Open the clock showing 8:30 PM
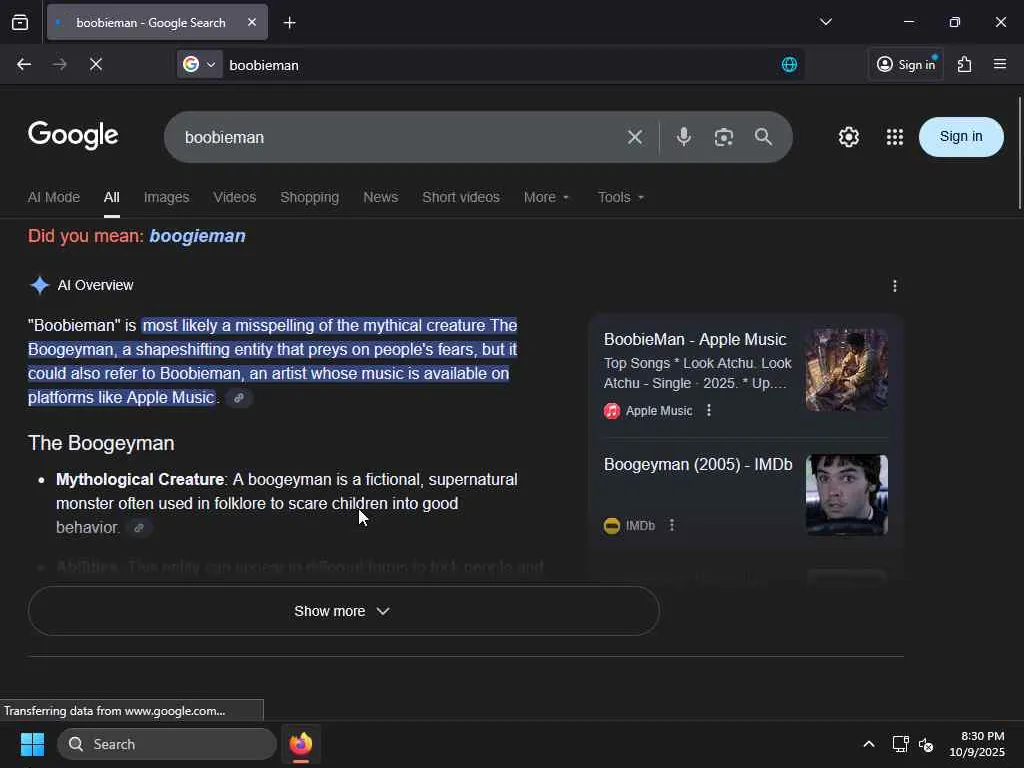Image resolution: width=1024 pixels, height=768 pixels. pyautogui.click(x=977, y=744)
